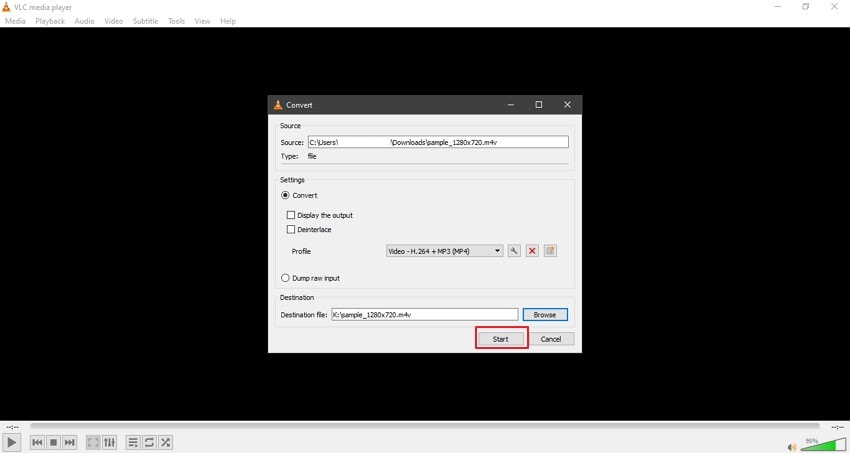Screen dimensions: 850x453
Task: Open the Video menu
Action: point(114,21)
